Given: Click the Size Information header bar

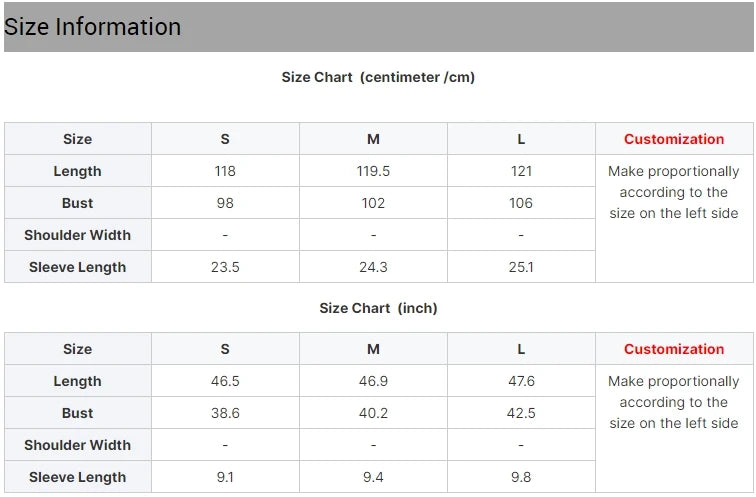Looking at the screenshot, I should pyautogui.click(x=377, y=27).
